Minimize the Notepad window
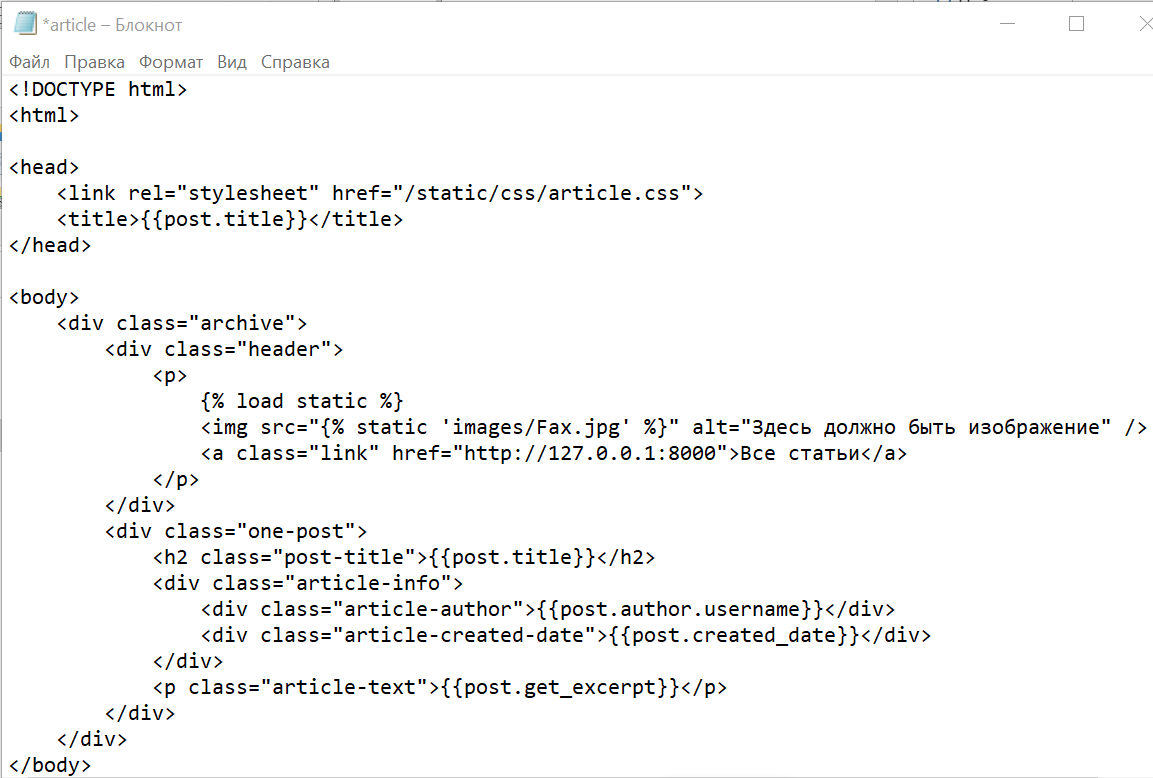Viewport: 1153px width, 778px height. tap(1007, 24)
